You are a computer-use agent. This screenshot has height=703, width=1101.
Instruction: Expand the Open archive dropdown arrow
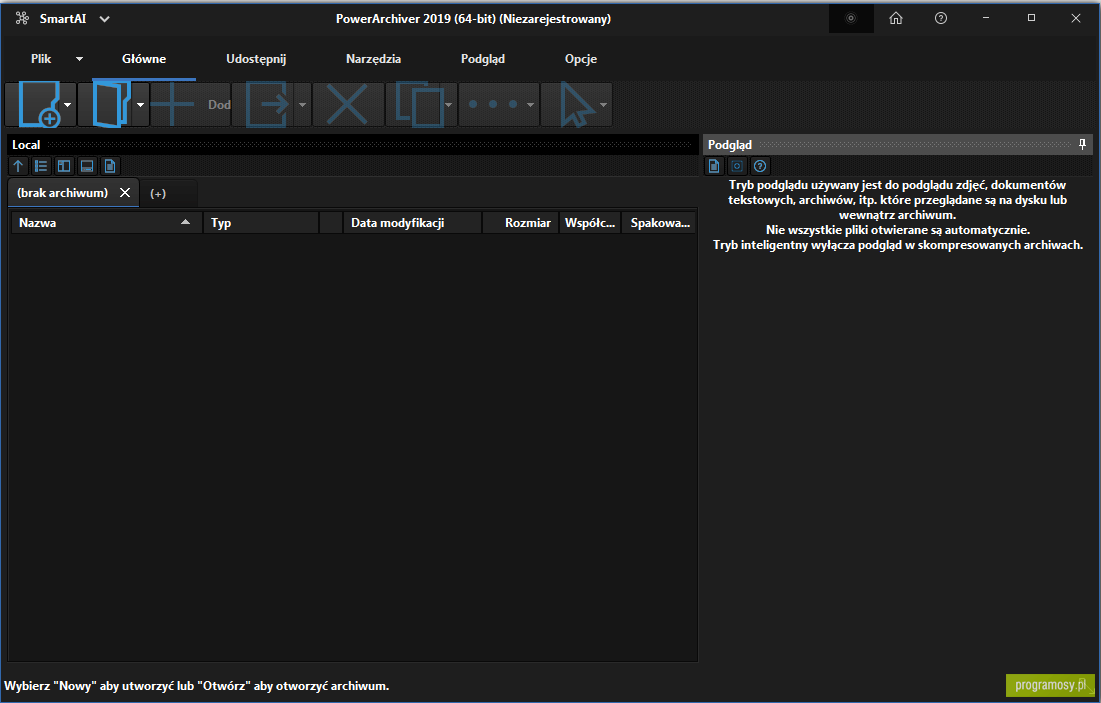pyautogui.click(x=140, y=105)
